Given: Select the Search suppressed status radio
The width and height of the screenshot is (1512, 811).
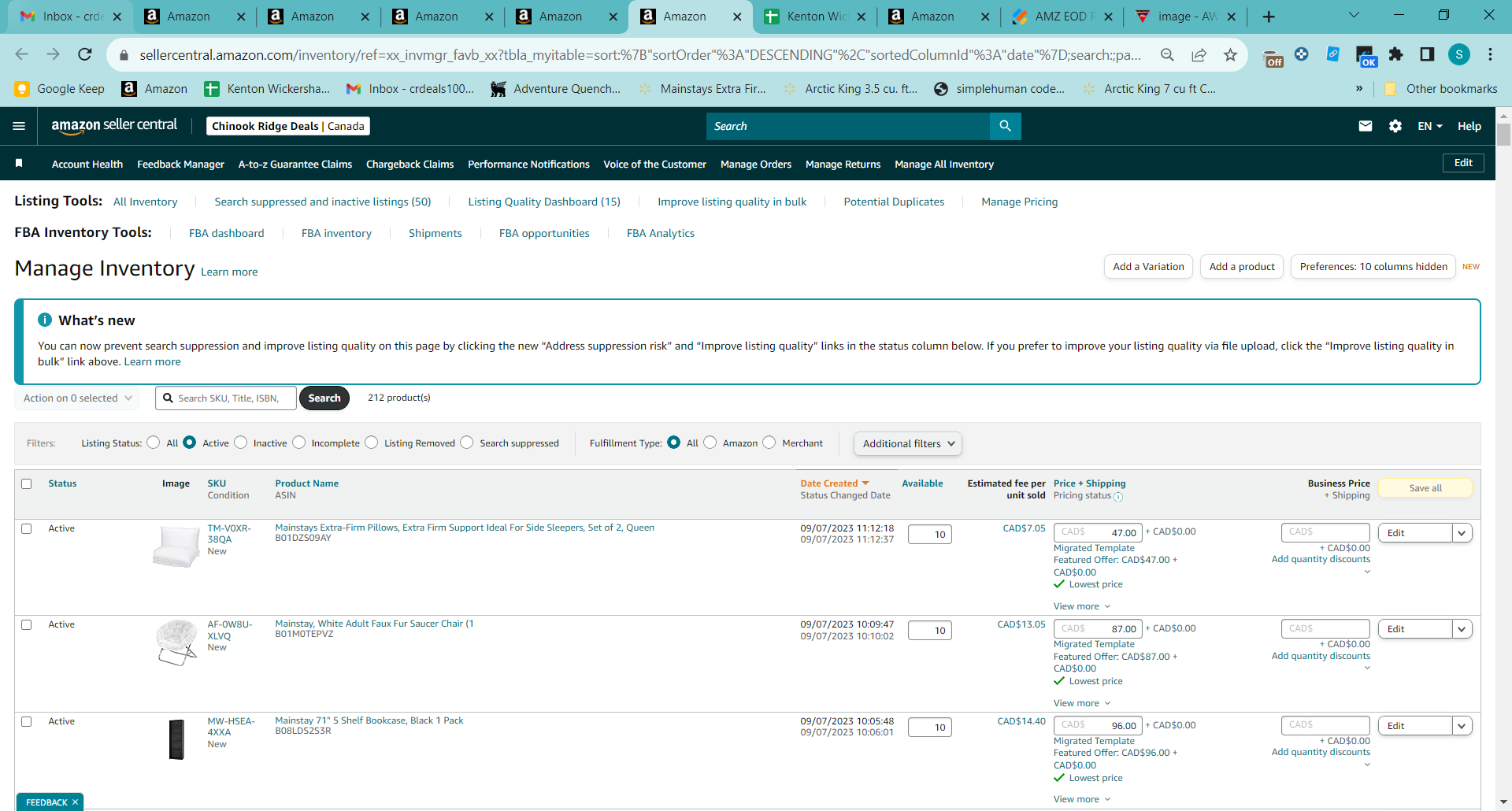Looking at the screenshot, I should [467, 443].
